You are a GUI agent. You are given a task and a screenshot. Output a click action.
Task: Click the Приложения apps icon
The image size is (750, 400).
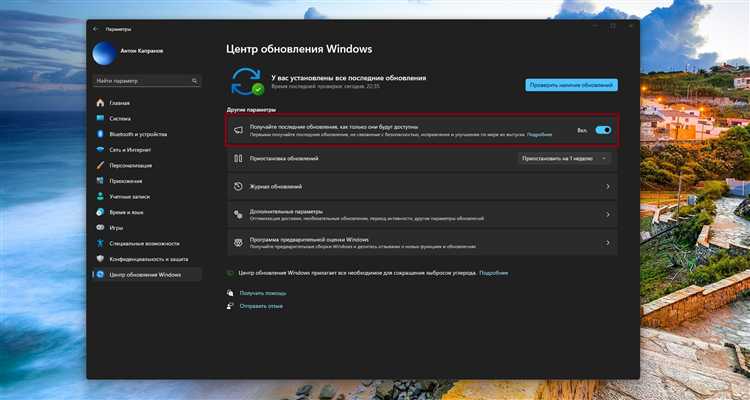point(100,181)
